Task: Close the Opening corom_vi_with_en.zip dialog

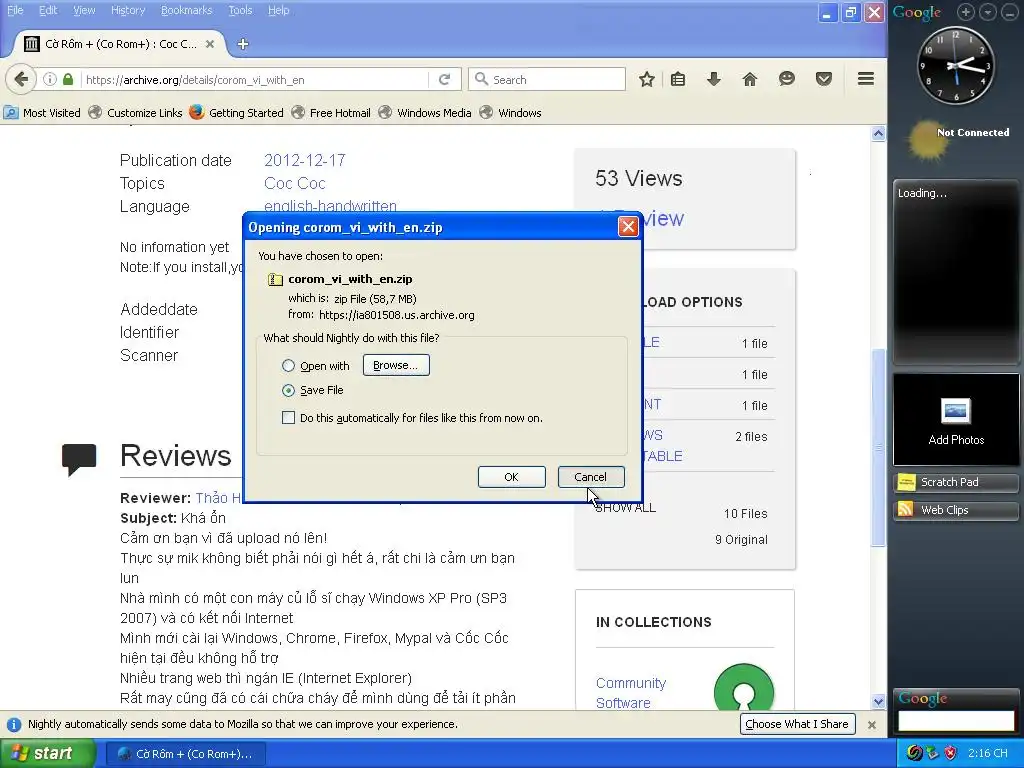Action: pos(628,227)
